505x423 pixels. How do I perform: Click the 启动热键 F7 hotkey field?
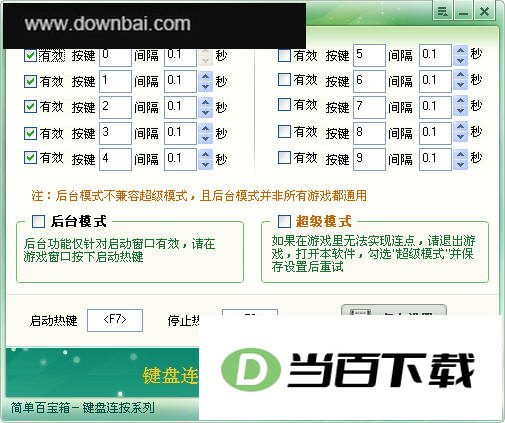pos(115,320)
